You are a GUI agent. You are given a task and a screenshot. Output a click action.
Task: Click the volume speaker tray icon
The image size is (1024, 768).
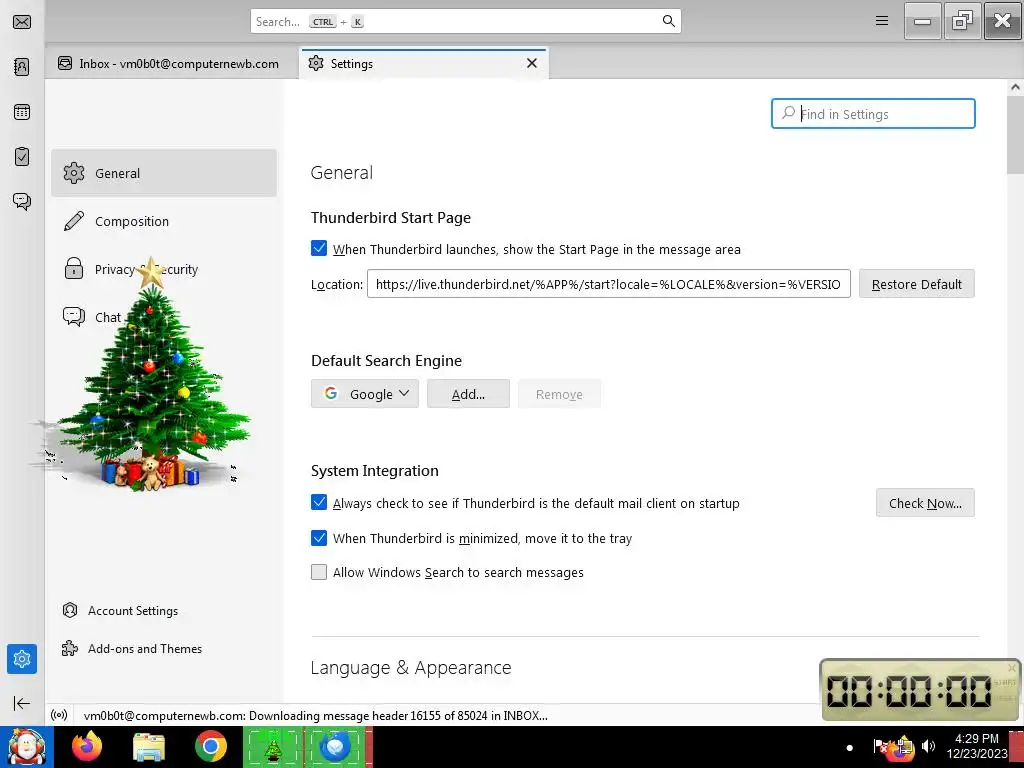click(928, 746)
